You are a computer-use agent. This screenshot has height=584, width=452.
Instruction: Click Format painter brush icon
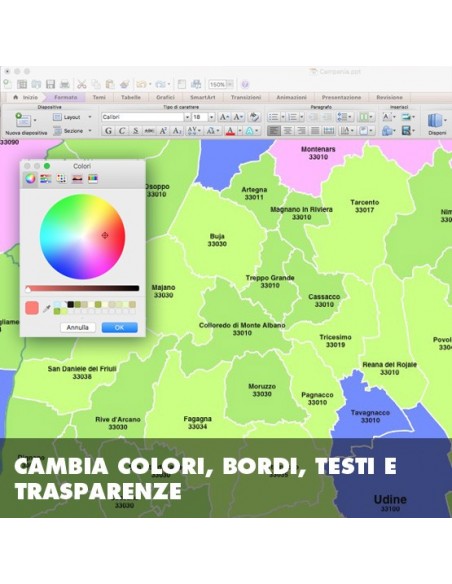pos(124,85)
